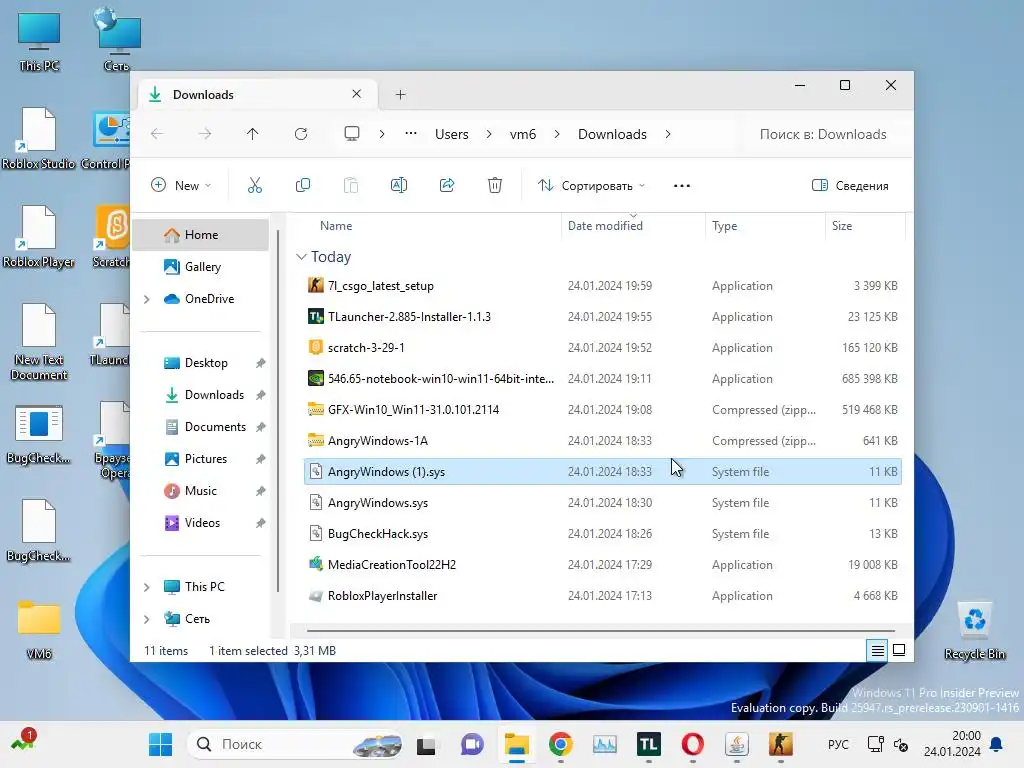Select file 7l_csgo_latest_setup
The width and height of the screenshot is (1024, 768).
tap(602, 285)
